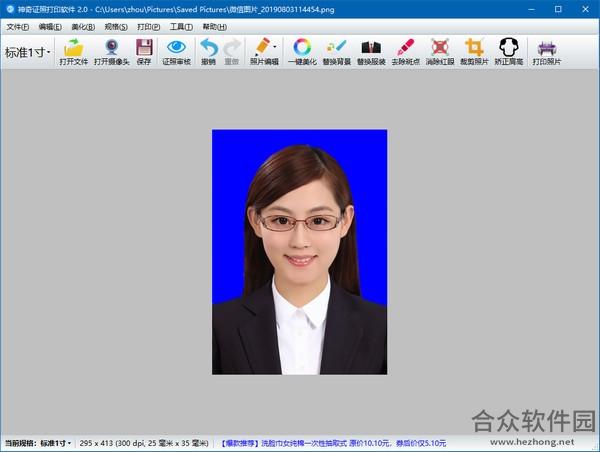Click the application icon in title bar
The image size is (600, 452).
10,9
